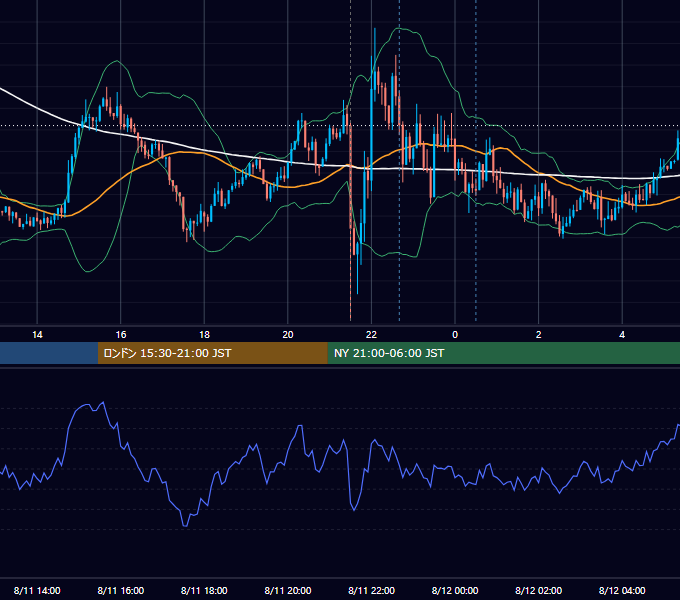This screenshot has height=600, width=680.
Task: Click the 14 hour label on price chart axis
Action: (37, 335)
